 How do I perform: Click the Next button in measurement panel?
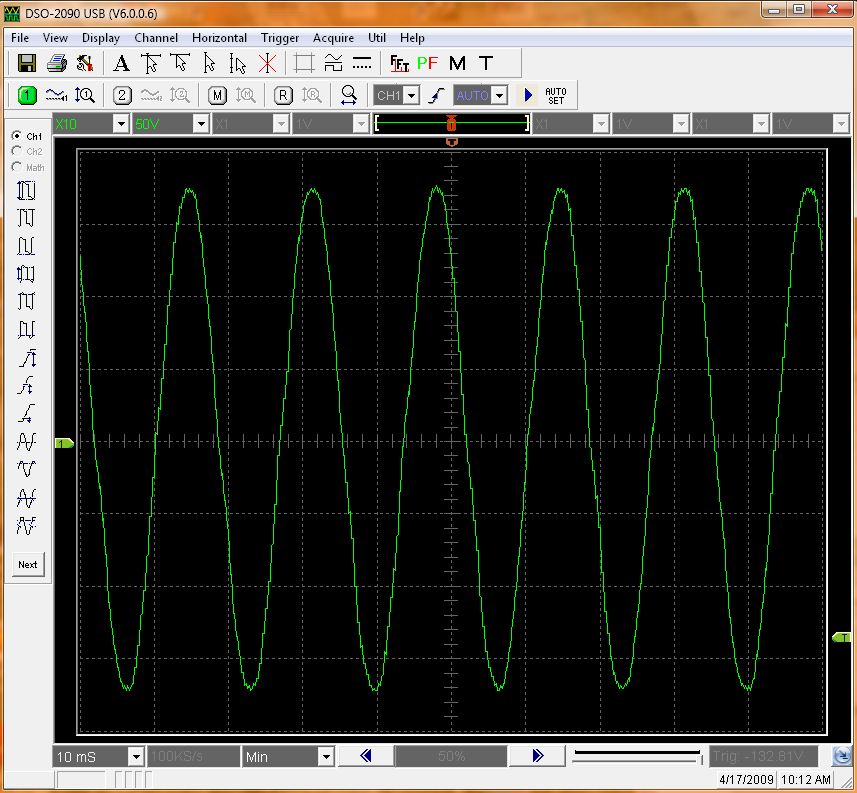[x=28, y=565]
